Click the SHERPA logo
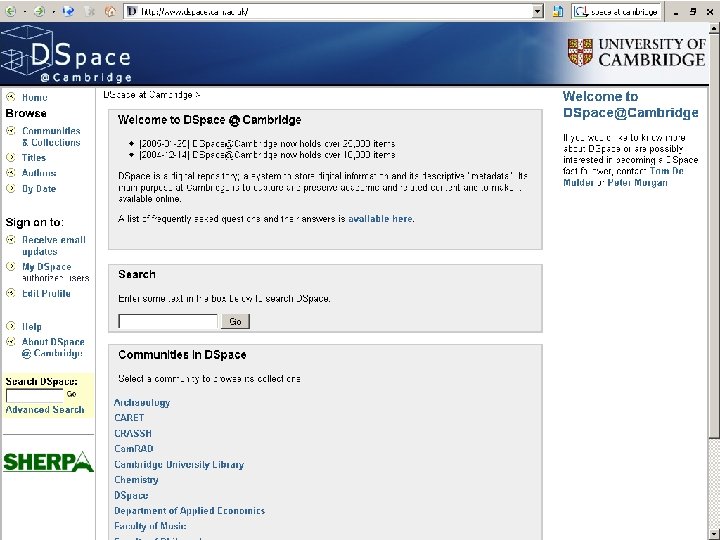Image resolution: width=720 pixels, height=540 pixels. pyautogui.click(x=48, y=461)
